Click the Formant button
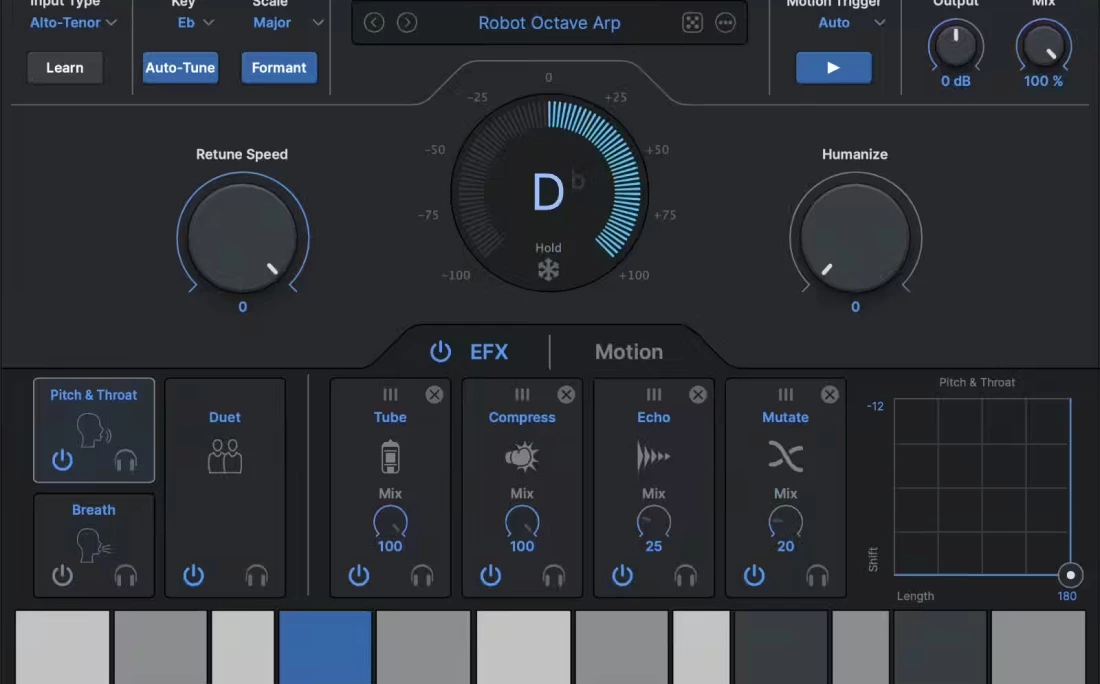 [279, 68]
